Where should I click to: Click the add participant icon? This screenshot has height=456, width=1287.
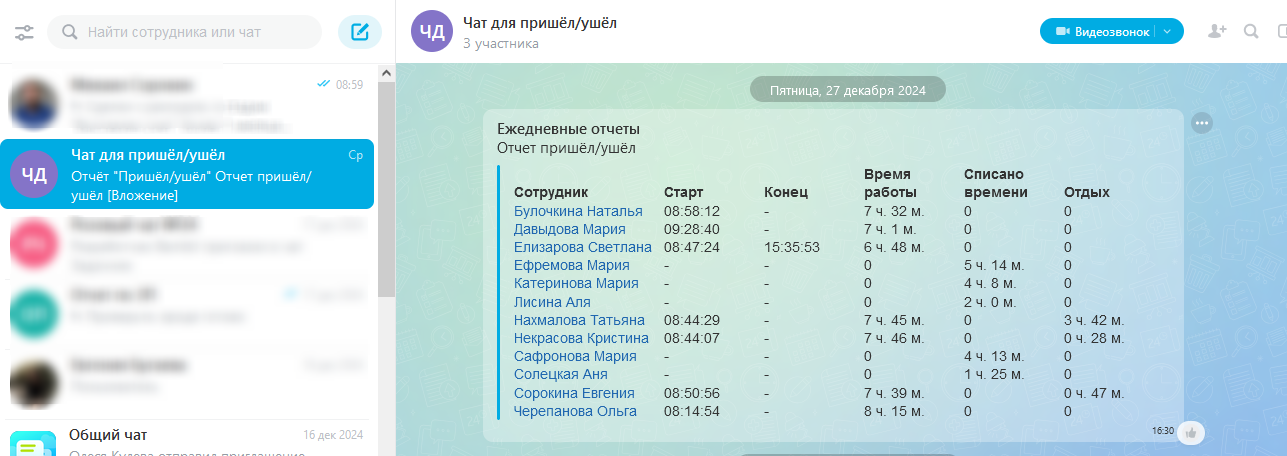1217,31
